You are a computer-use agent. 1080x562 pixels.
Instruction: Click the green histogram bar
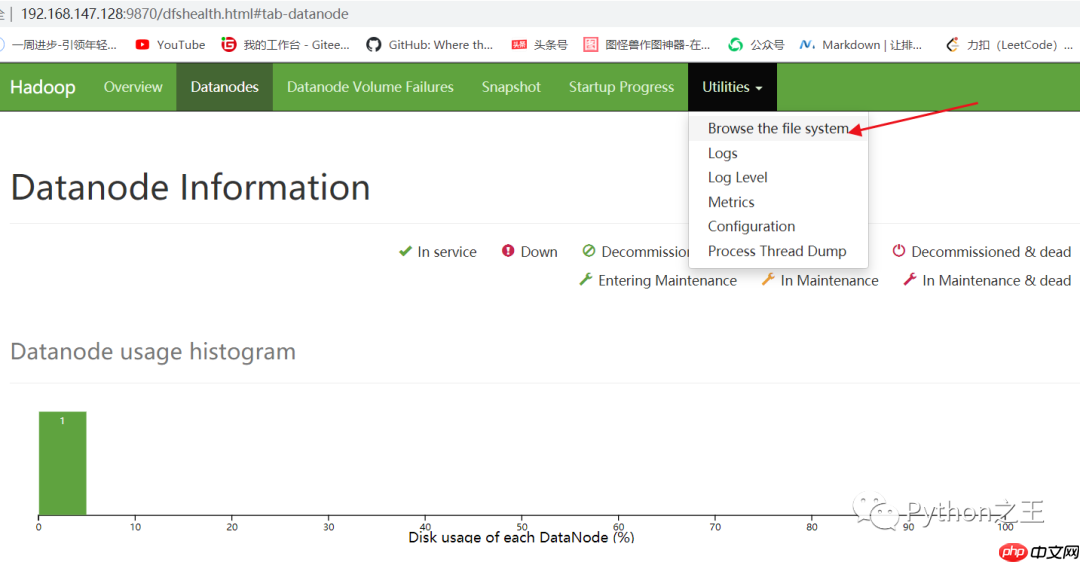(x=62, y=463)
